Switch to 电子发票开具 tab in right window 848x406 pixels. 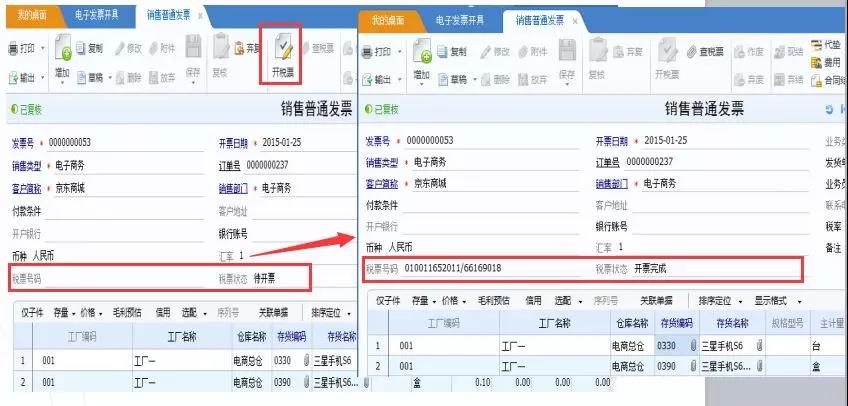(460, 21)
